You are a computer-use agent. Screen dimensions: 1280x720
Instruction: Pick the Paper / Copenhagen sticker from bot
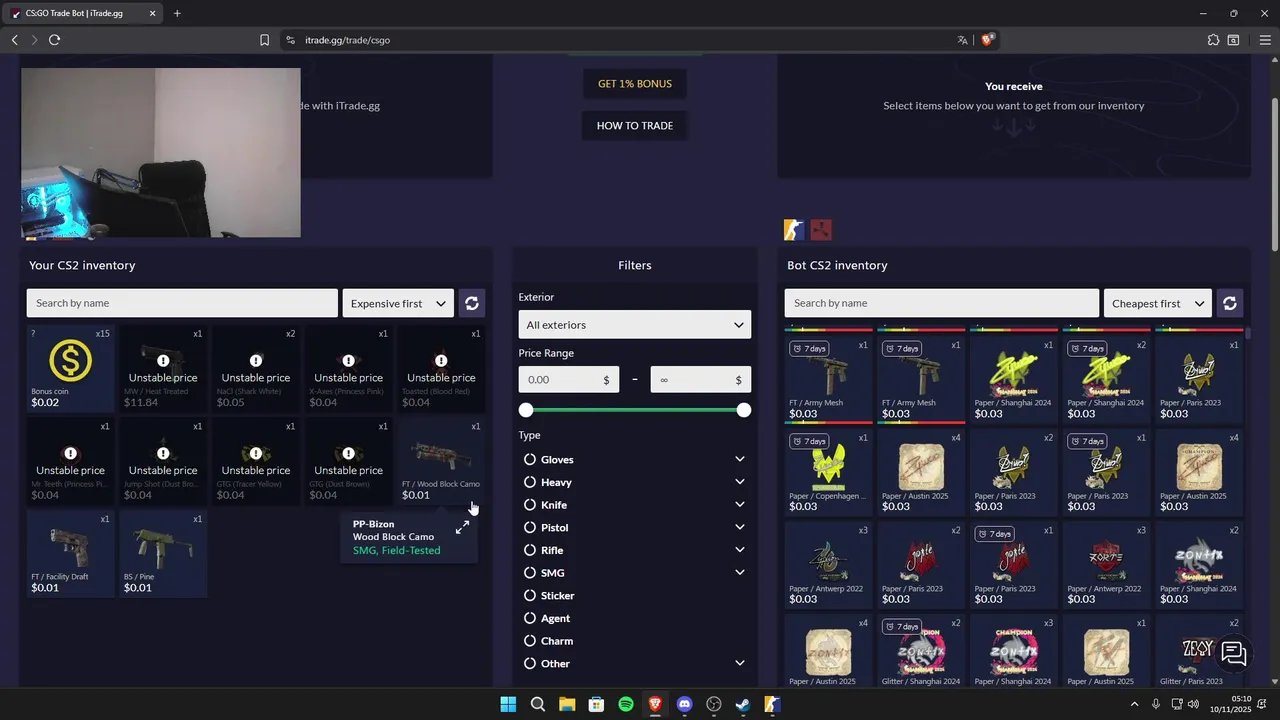[828, 472]
